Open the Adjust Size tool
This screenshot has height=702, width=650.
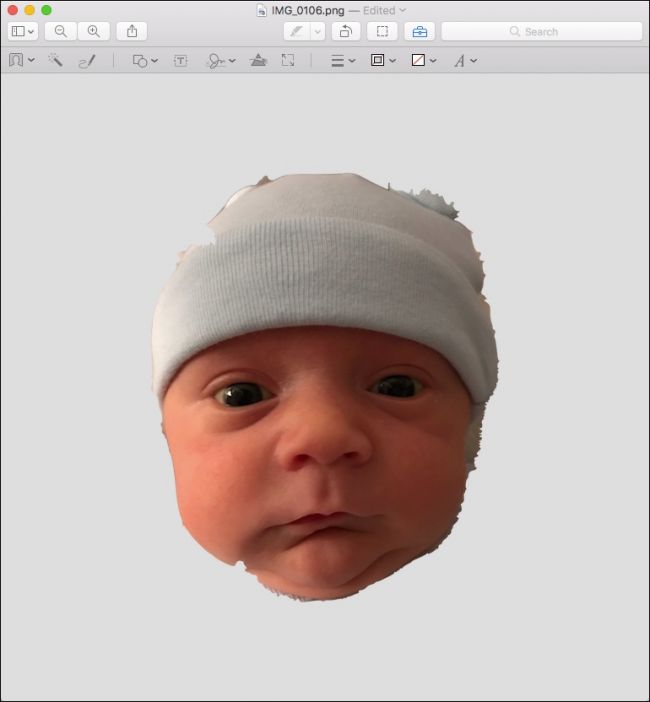click(288, 60)
